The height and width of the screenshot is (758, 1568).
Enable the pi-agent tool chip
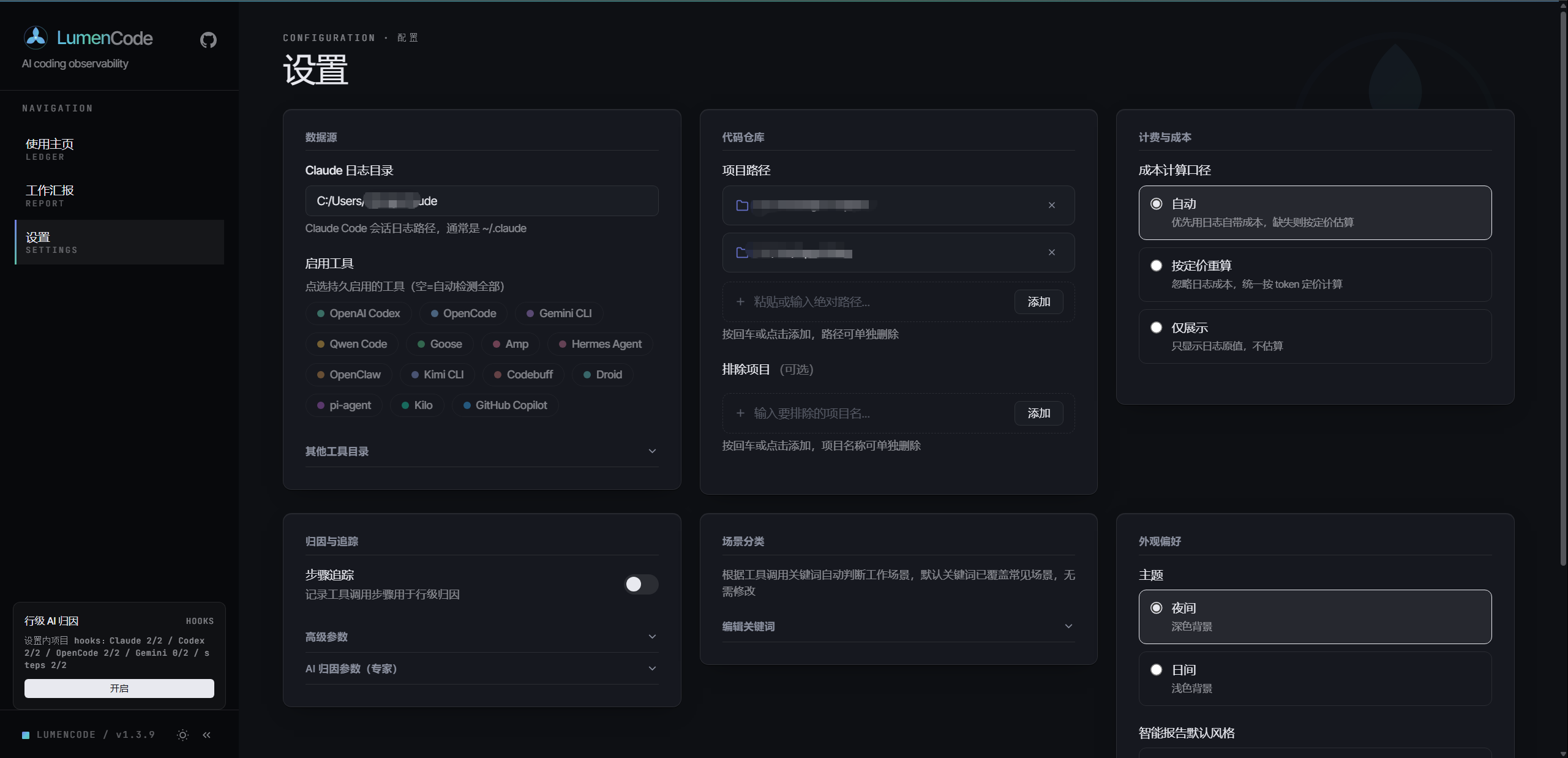[x=344, y=405]
